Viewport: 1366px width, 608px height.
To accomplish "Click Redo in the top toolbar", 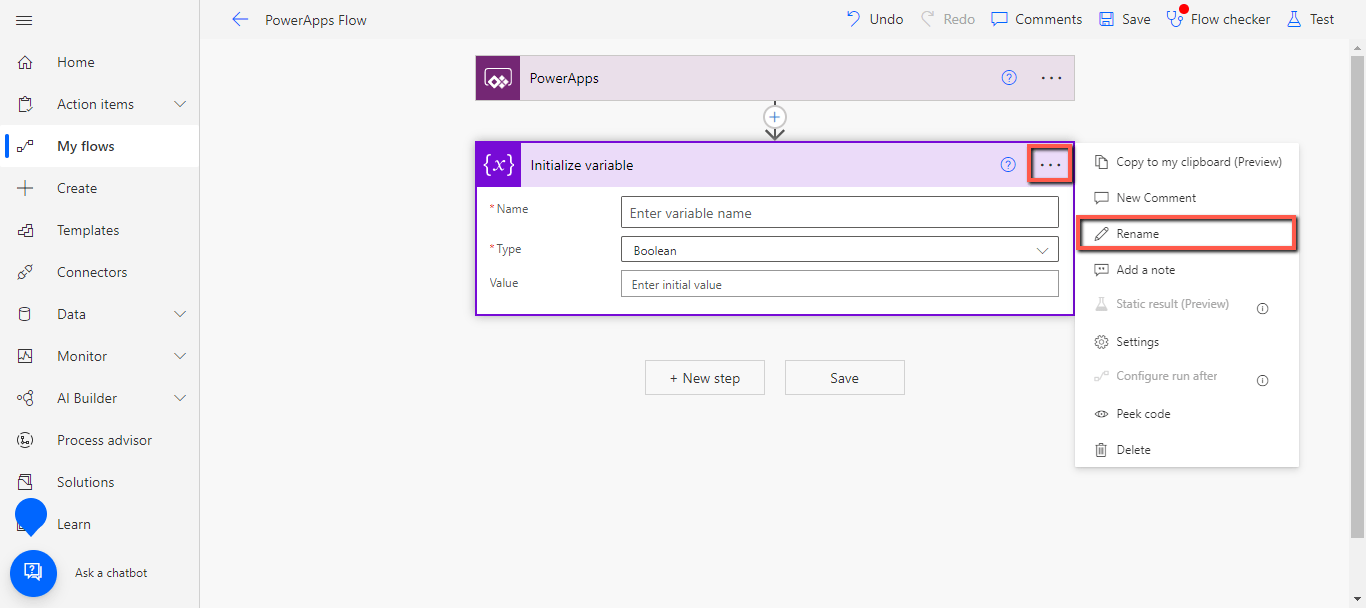I will 947,19.
